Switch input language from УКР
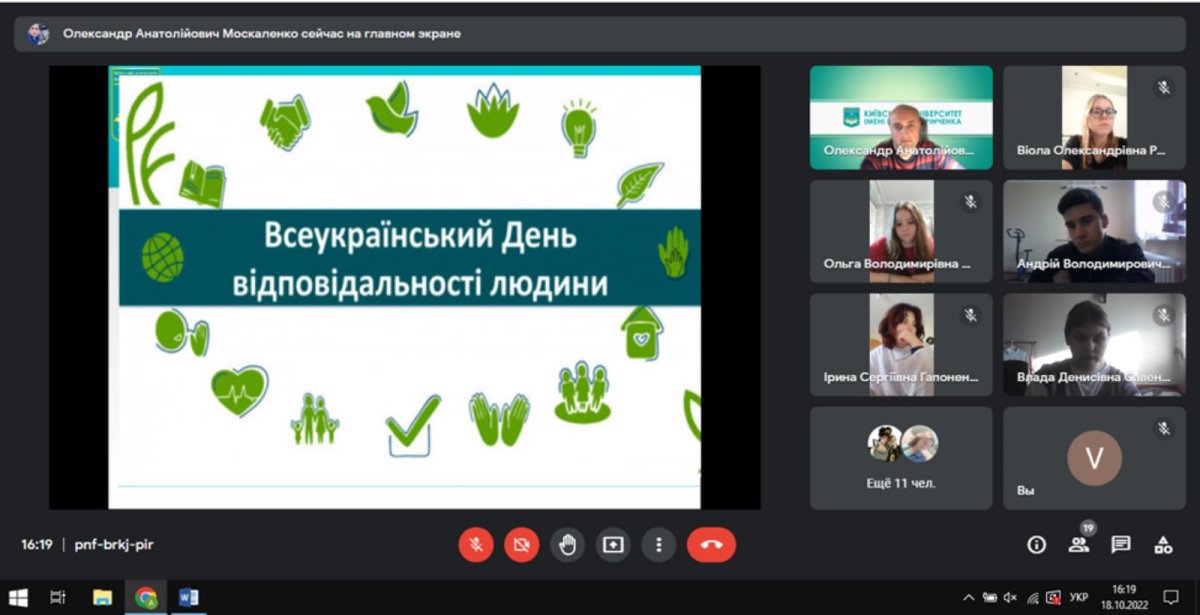 (1079, 597)
